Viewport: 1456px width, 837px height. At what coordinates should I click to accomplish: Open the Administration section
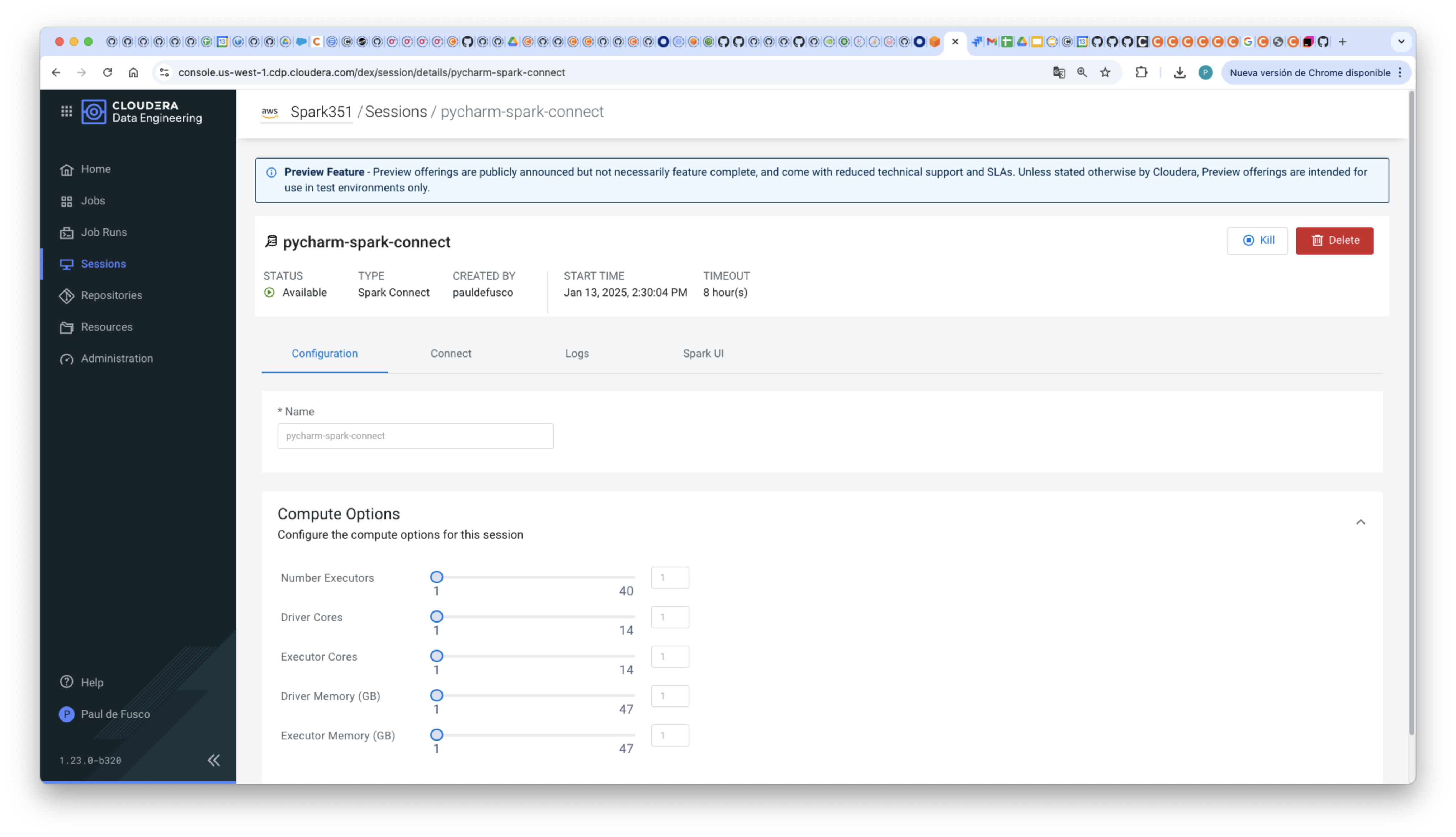[x=117, y=358]
